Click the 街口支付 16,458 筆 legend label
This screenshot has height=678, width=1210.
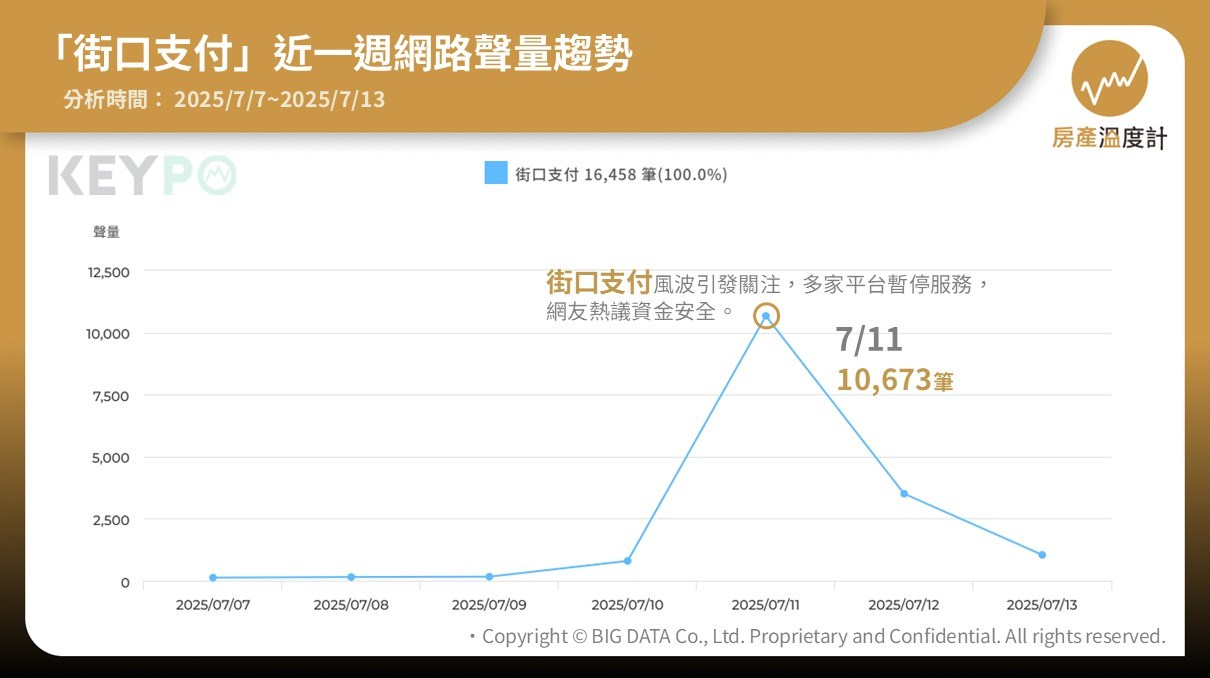tap(621, 174)
